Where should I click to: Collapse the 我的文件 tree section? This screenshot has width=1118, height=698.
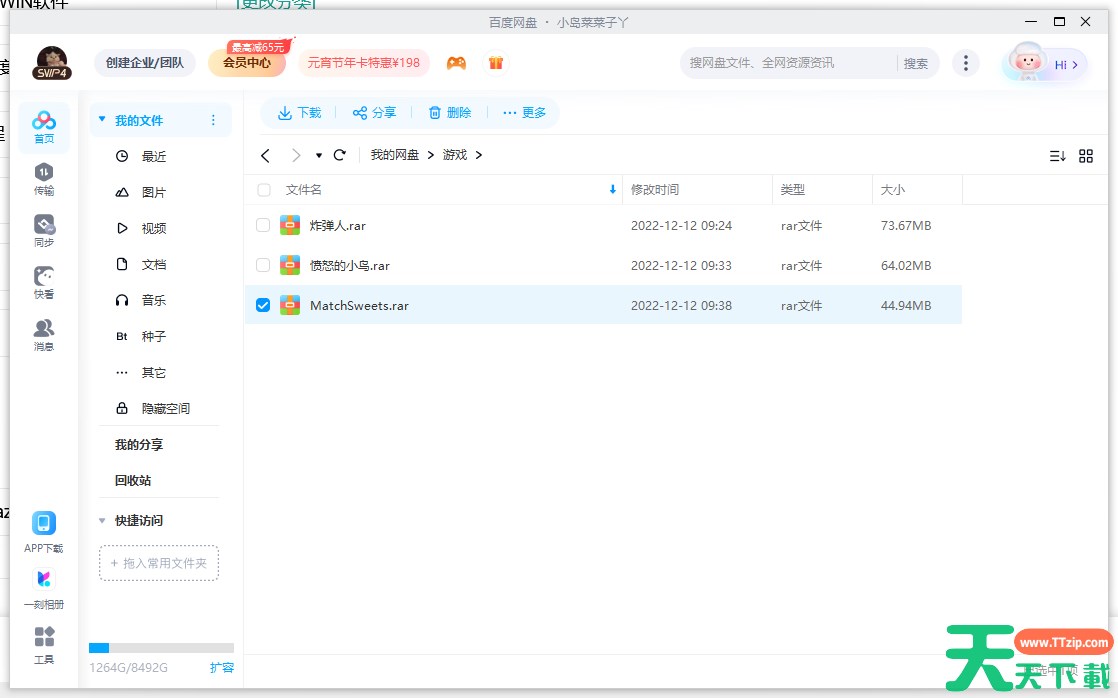click(x=102, y=120)
